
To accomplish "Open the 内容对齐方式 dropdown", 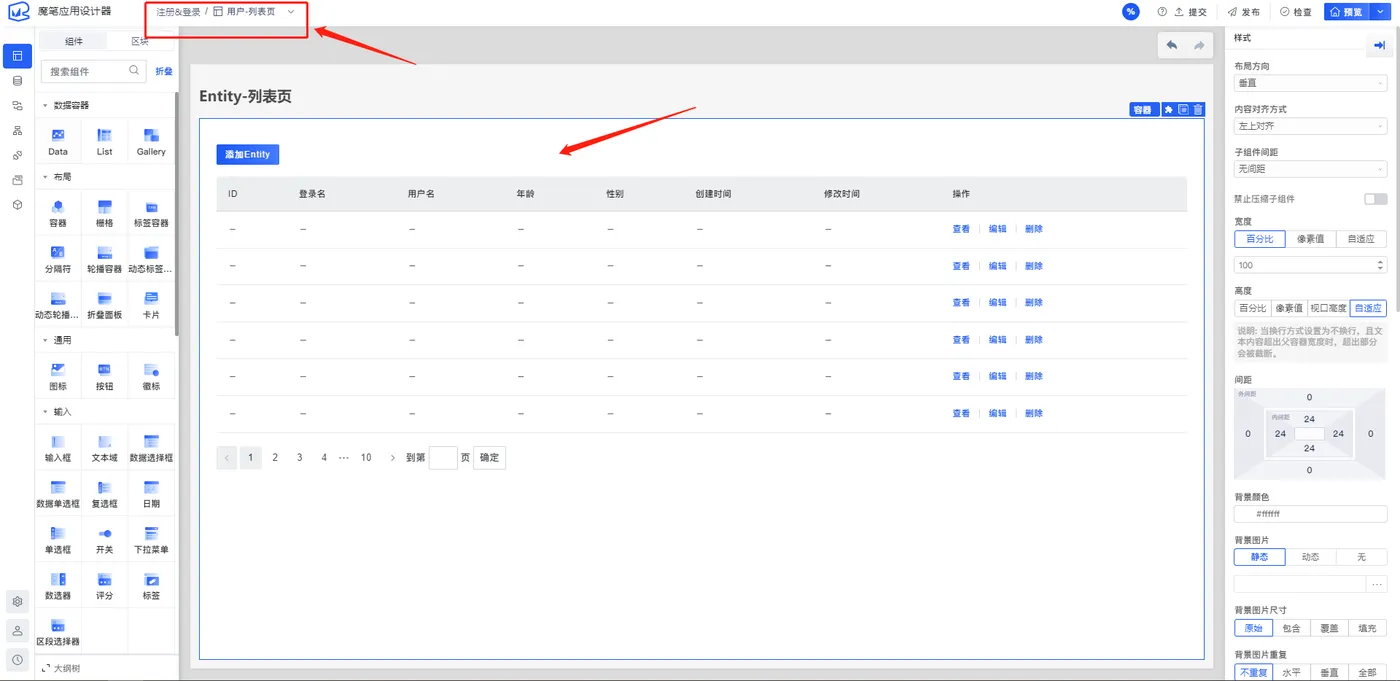I will tap(1311, 126).
